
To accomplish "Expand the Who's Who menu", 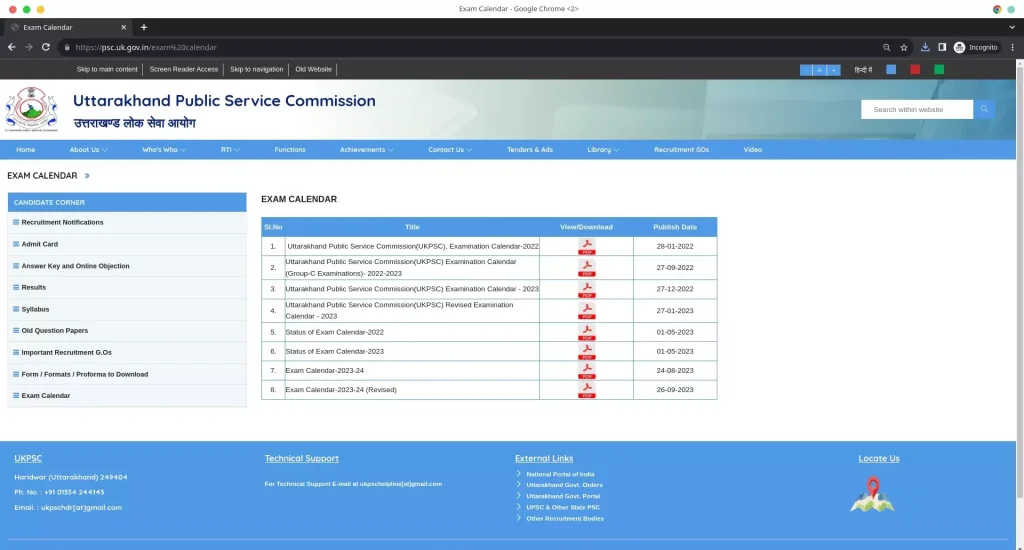I will tap(164, 150).
